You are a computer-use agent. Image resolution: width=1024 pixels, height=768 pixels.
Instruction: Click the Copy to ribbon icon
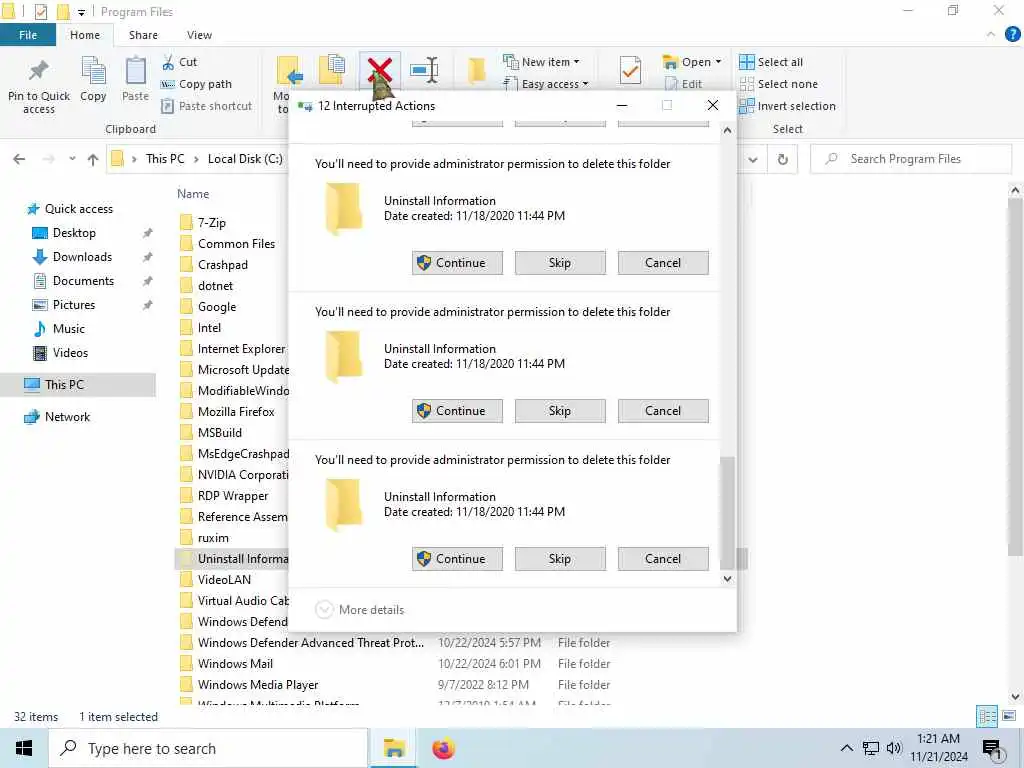point(332,71)
